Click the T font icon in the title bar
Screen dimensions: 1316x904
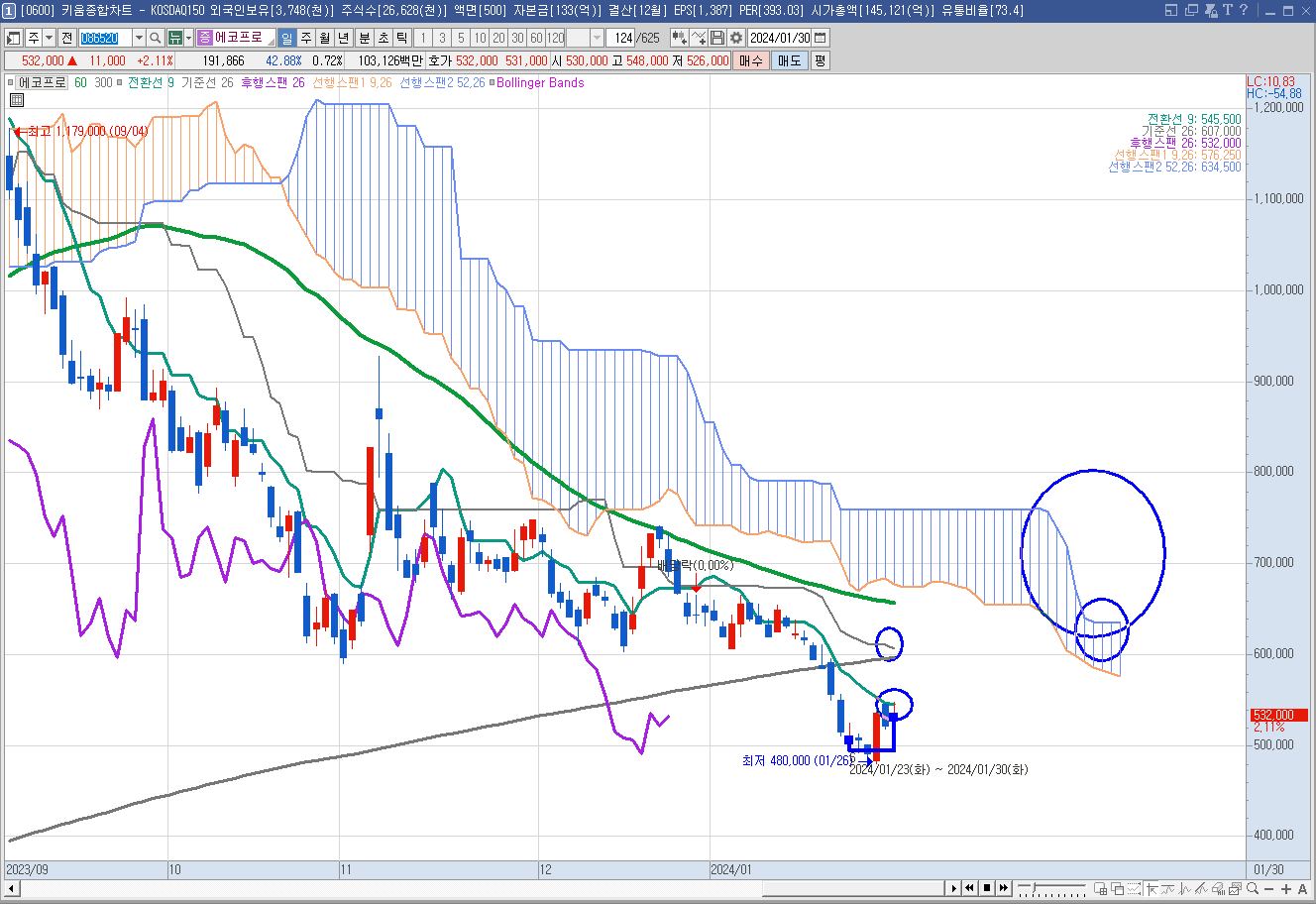(x=1228, y=10)
